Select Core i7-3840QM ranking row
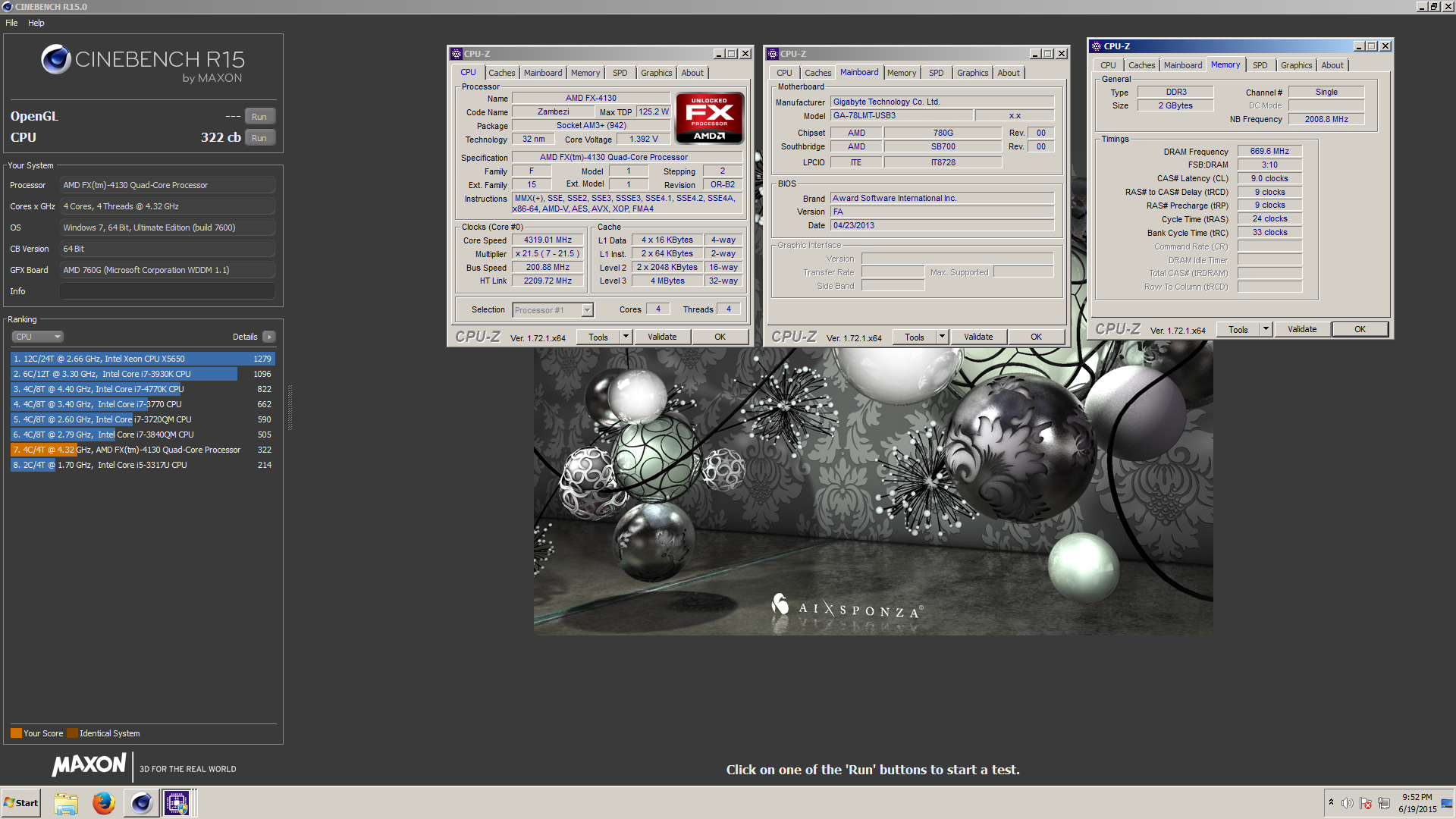The image size is (1456, 819). pos(143,435)
